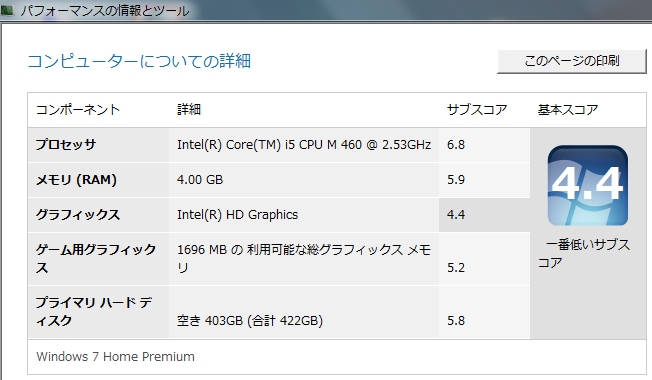Click the 4.00 GB memory detail
The image size is (652, 380).
click(200, 180)
